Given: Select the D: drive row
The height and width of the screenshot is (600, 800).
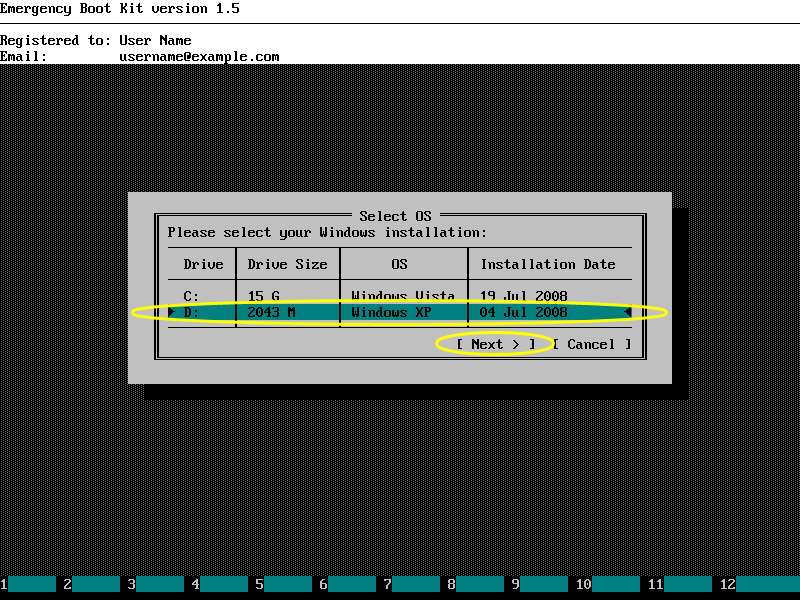Looking at the screenshot, I should coord(399,312).
